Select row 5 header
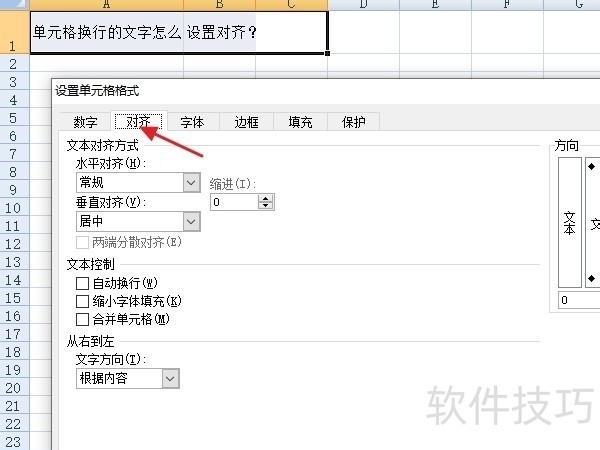Viewport: 600px width, 450px height. (15, 117)
